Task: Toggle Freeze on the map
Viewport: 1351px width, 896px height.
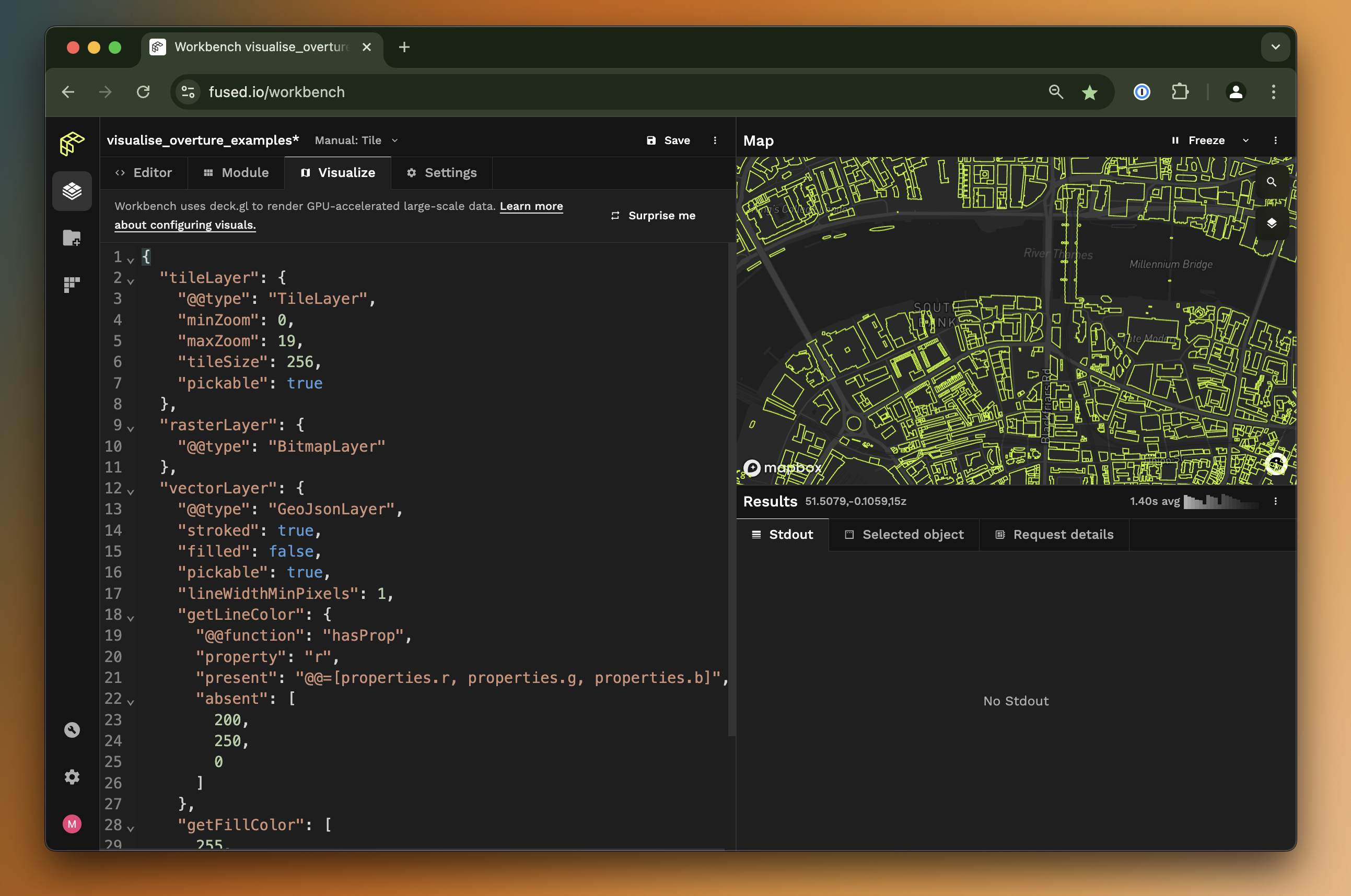Action: pyautogui.click(x=1198, y=140)
